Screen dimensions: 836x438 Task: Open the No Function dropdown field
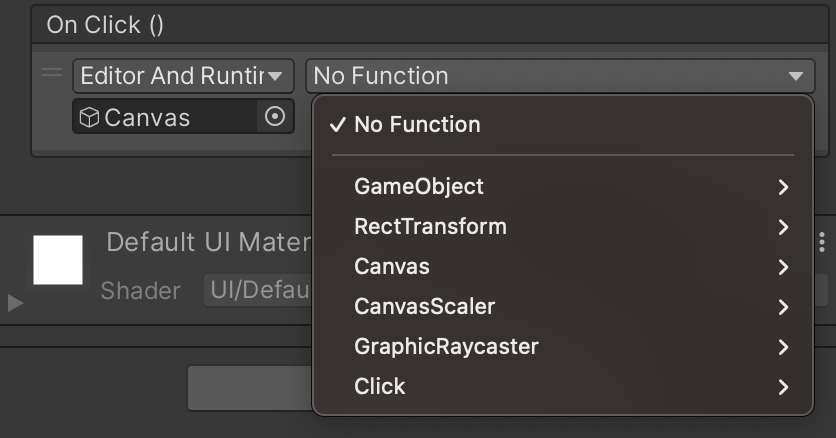[x=560, y=76]
